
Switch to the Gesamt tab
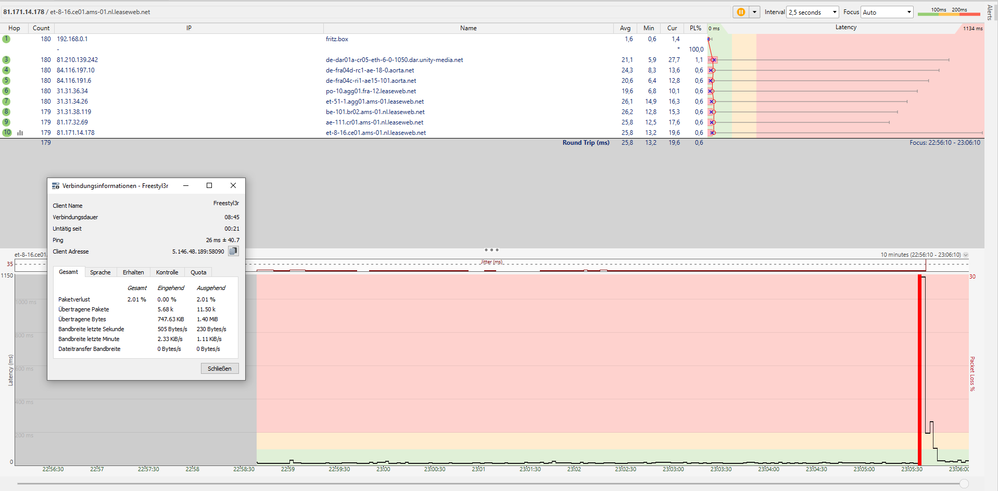click(69, 272)
